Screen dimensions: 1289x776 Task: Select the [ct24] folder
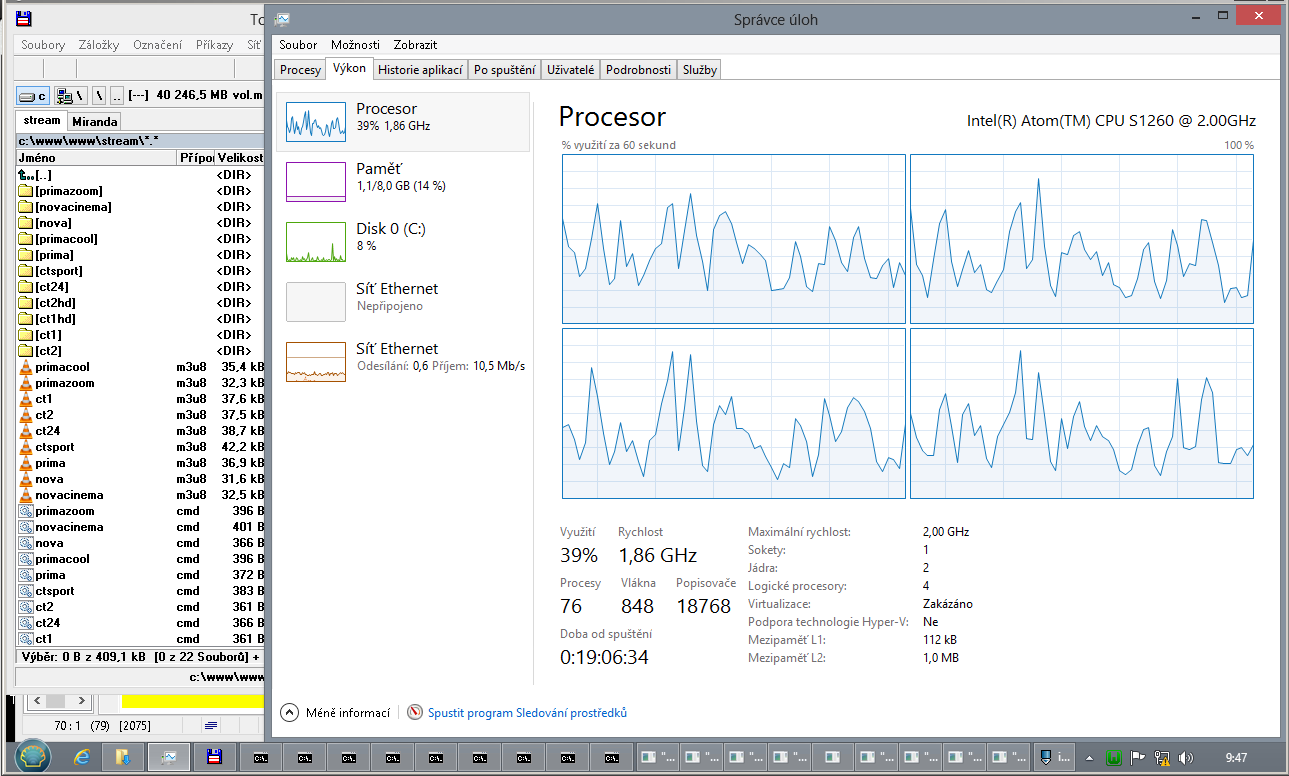(x=140, y=287)
